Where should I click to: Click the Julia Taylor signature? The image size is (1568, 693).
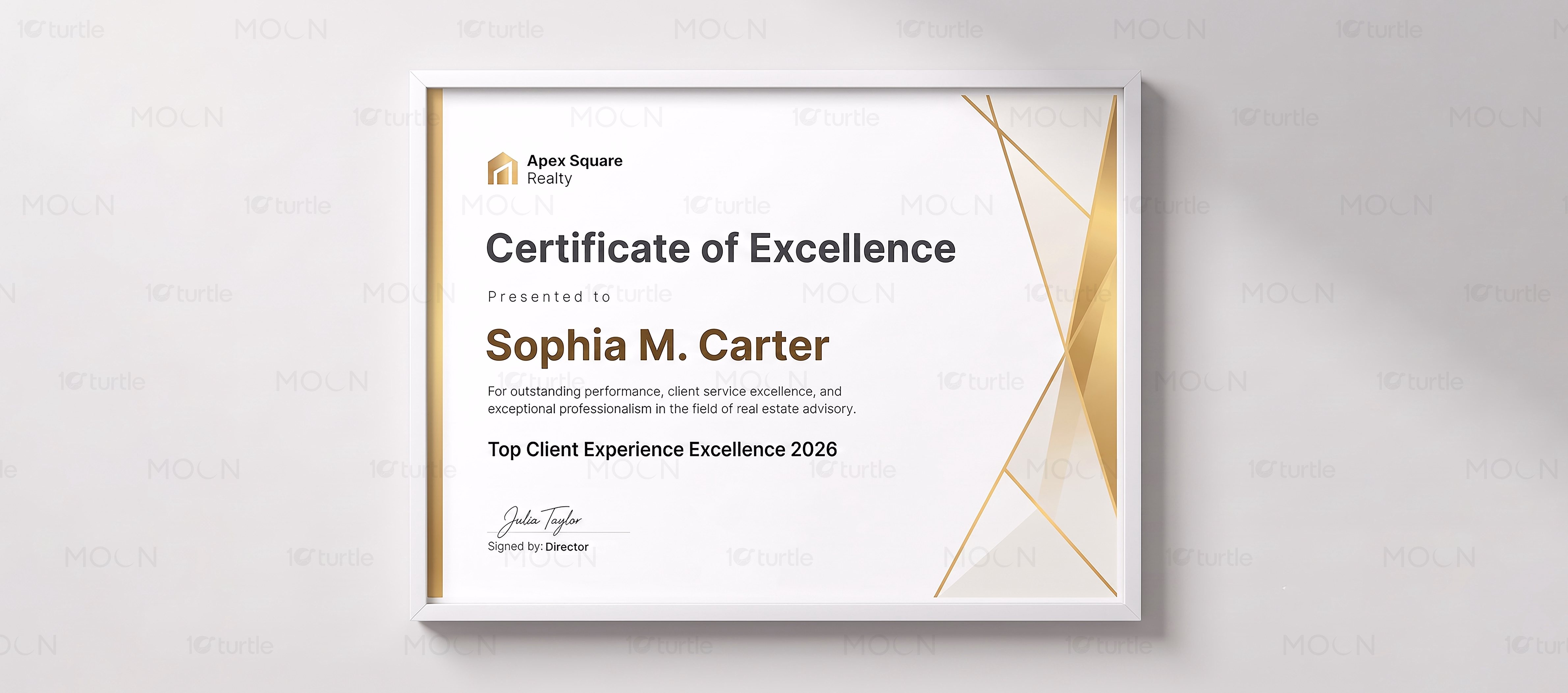(541, 520)
